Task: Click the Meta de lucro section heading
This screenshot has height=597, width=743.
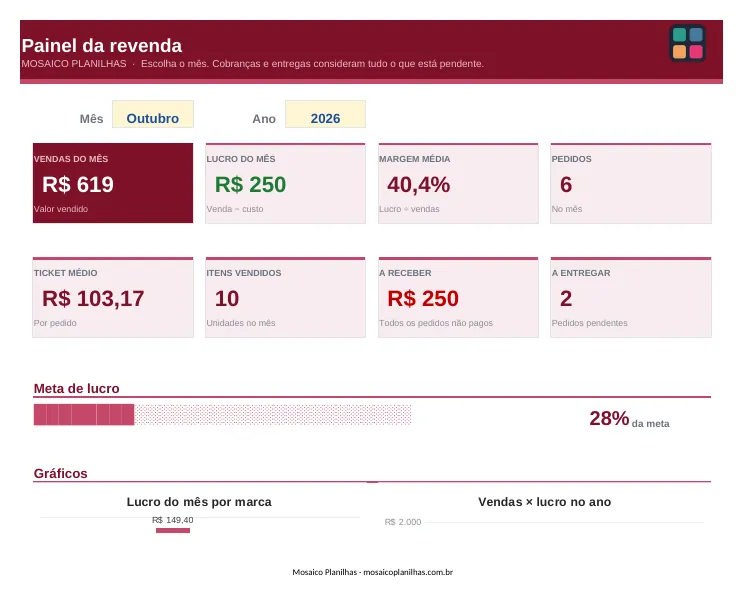Action: click(76, 389)
